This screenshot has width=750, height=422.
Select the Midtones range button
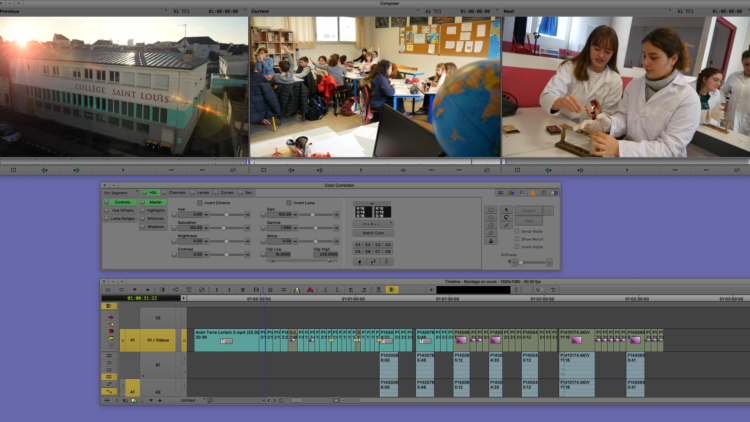coord(155,218)
